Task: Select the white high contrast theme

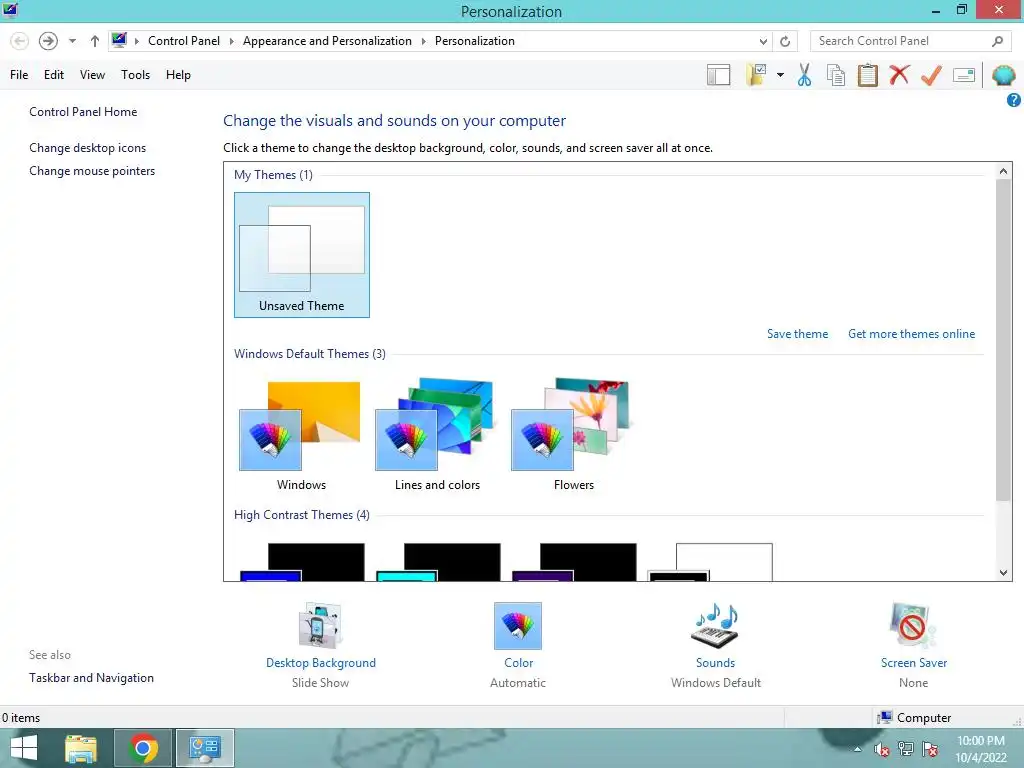Action: pyautogui.click(x=711, y=562)
